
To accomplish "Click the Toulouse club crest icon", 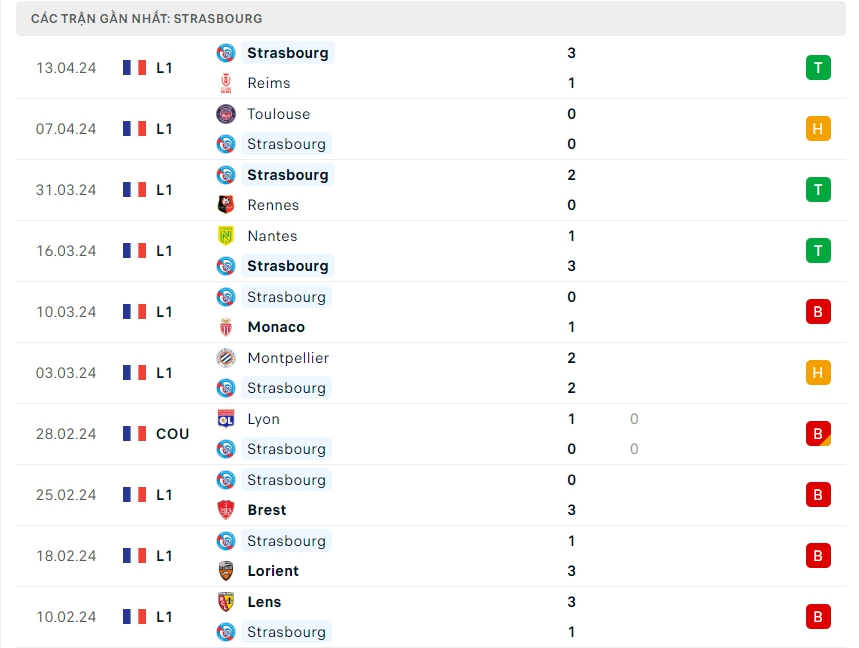I will click(226, 114).
